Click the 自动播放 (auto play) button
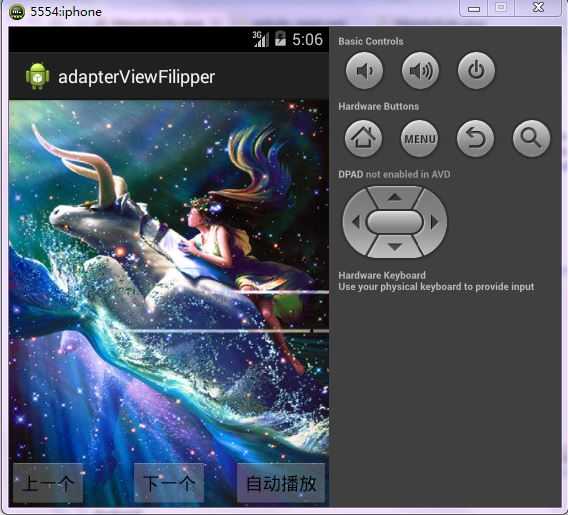Image resolution: width=568 pixels, height=515 pixels. point(281,483)
